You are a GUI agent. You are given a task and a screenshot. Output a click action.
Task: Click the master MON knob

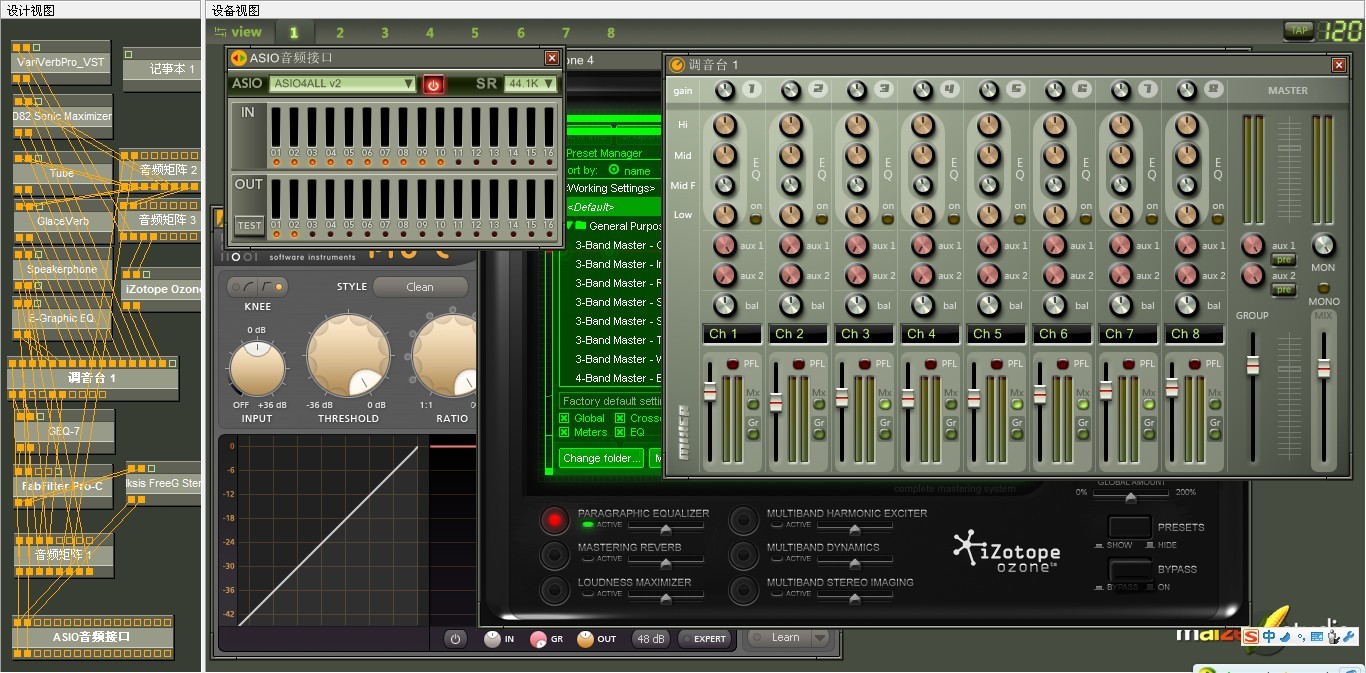click(x=1323, y=245)
